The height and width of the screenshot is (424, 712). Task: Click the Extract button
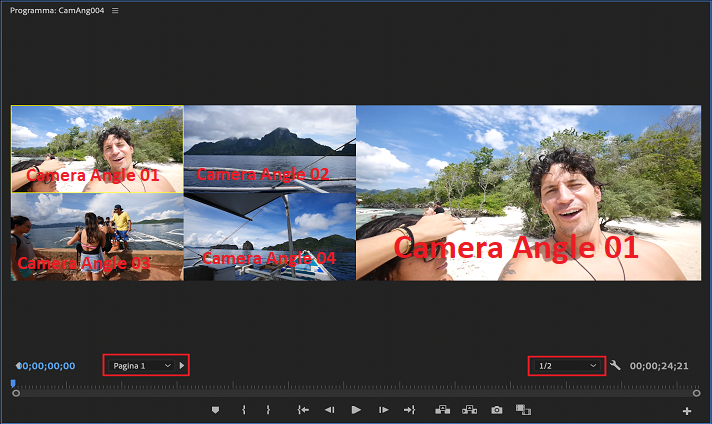pyautogui.click(x=470, y=410)
